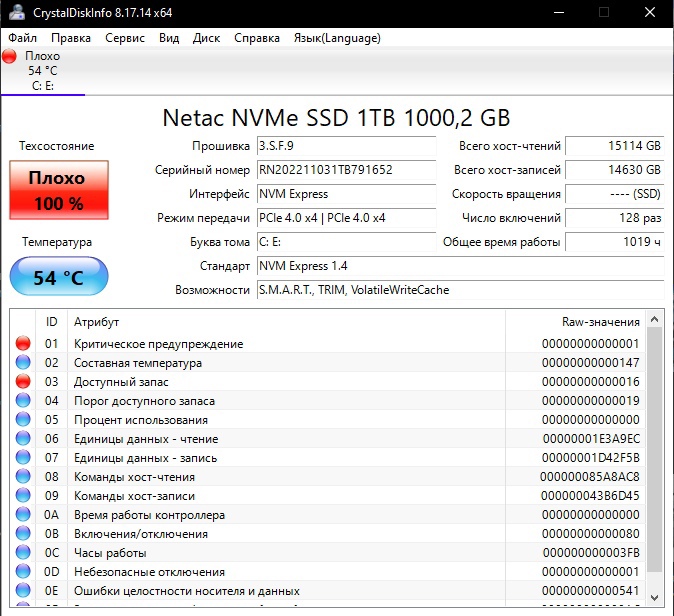Click the Прошивка 3.S.F.9 field
Screen dimensions: 674x616
pos(346,146)
